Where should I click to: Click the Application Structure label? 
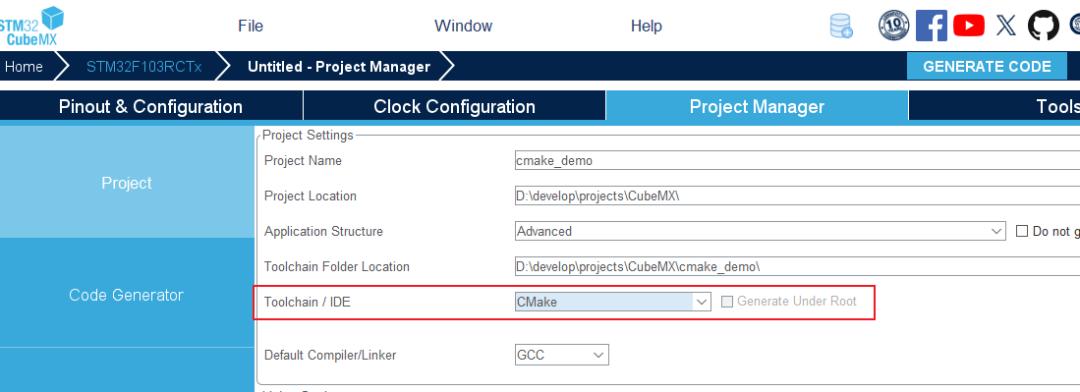click(323, 231)
